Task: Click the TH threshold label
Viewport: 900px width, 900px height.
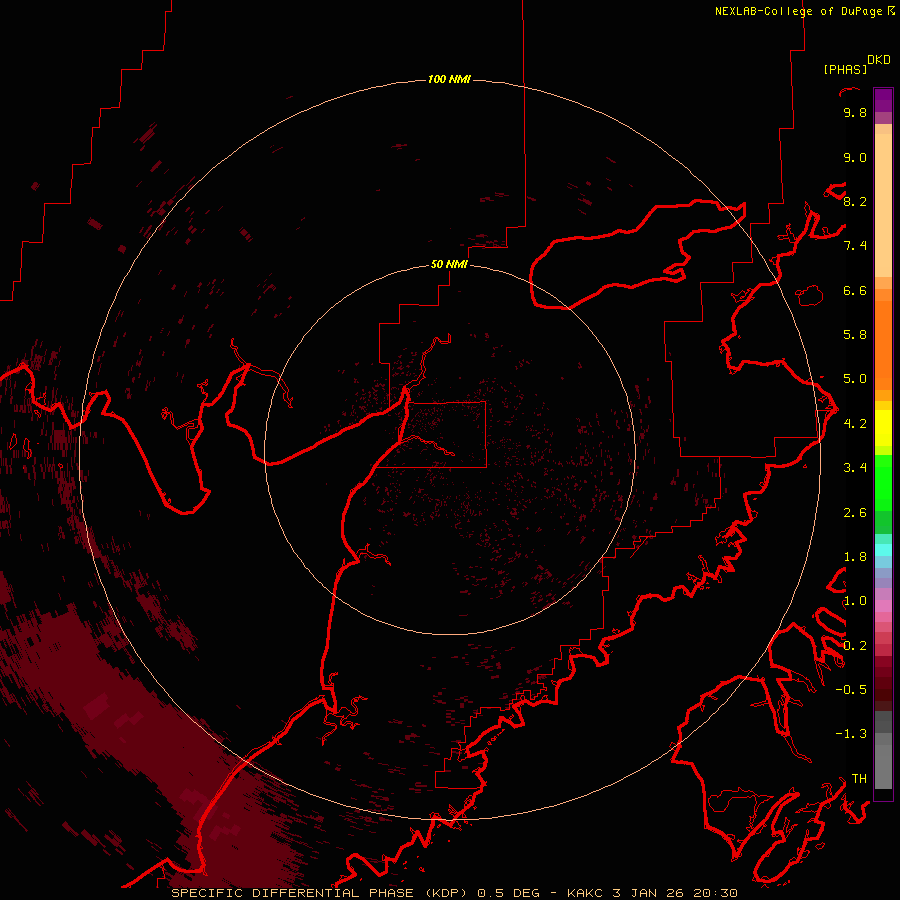Action: click(x=859, y=779)
